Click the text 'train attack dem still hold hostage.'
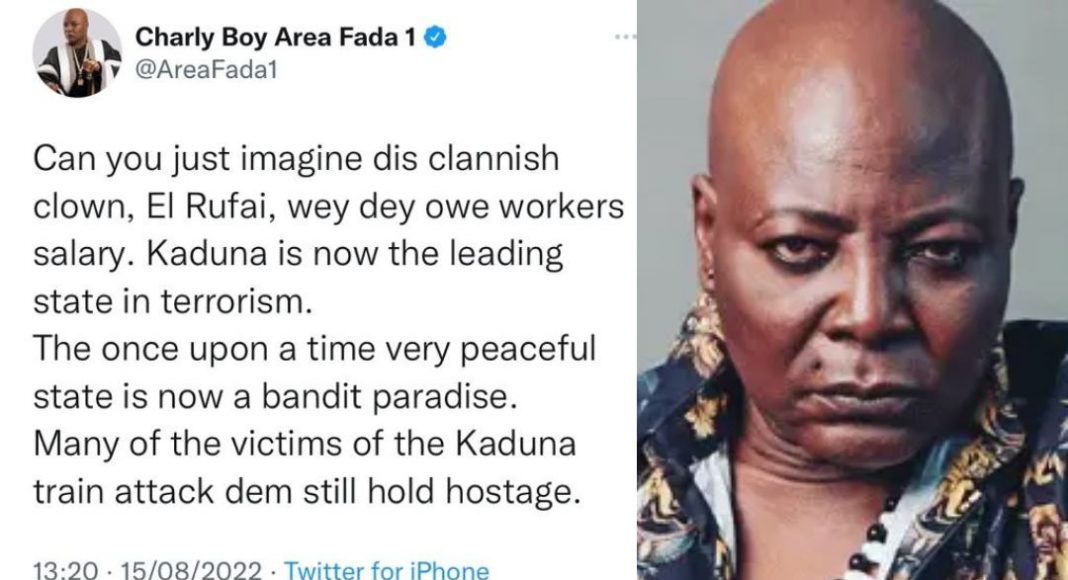Screen dimensions: 1068x580 [x=307, y=492]
